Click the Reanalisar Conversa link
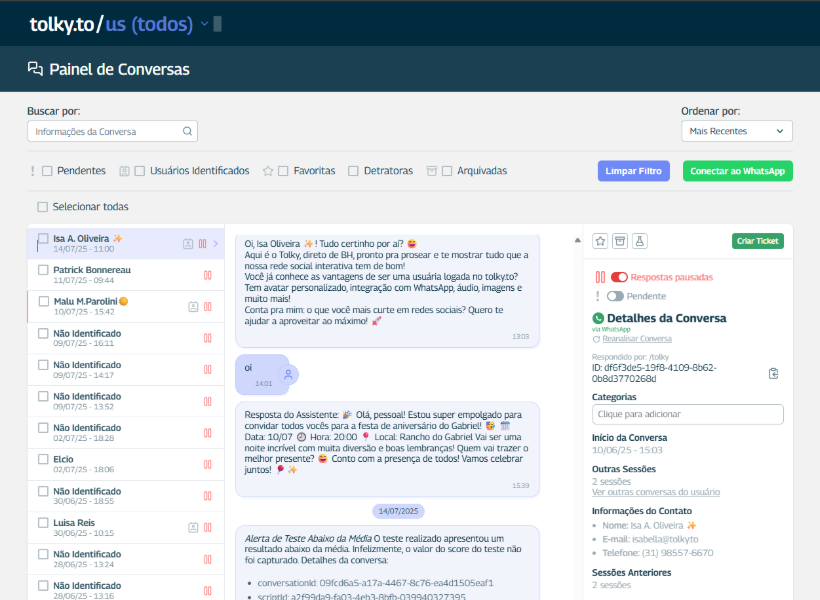Screen dimensions: 820x600 (636, 339)
